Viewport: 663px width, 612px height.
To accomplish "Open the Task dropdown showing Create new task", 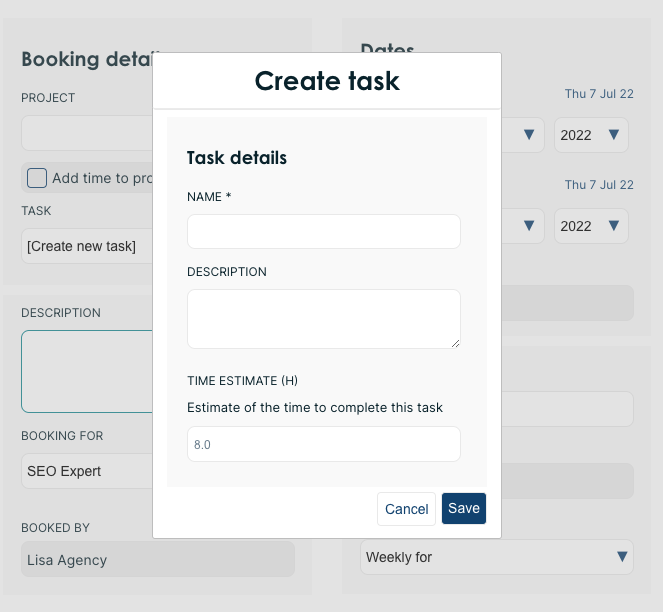I will (x=86, y=246).
